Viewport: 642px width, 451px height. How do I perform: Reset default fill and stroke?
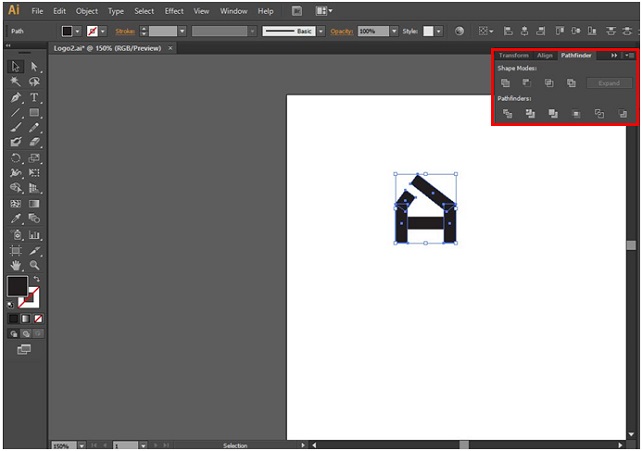click(x=10, y=305)
